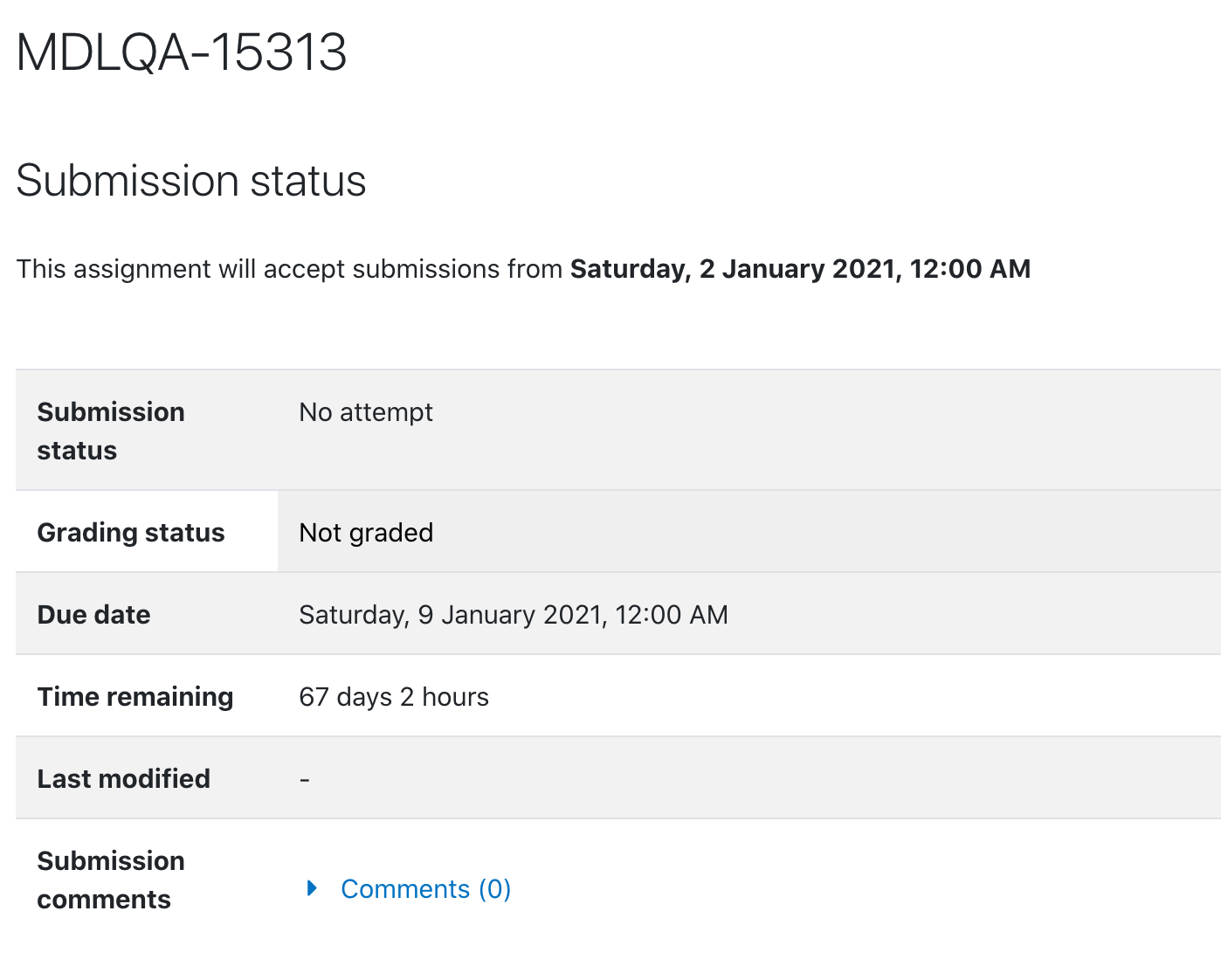This screenshot has height=980, width=1221.
Task: Select the No attempt status value
Action: [x=366, y=412]
